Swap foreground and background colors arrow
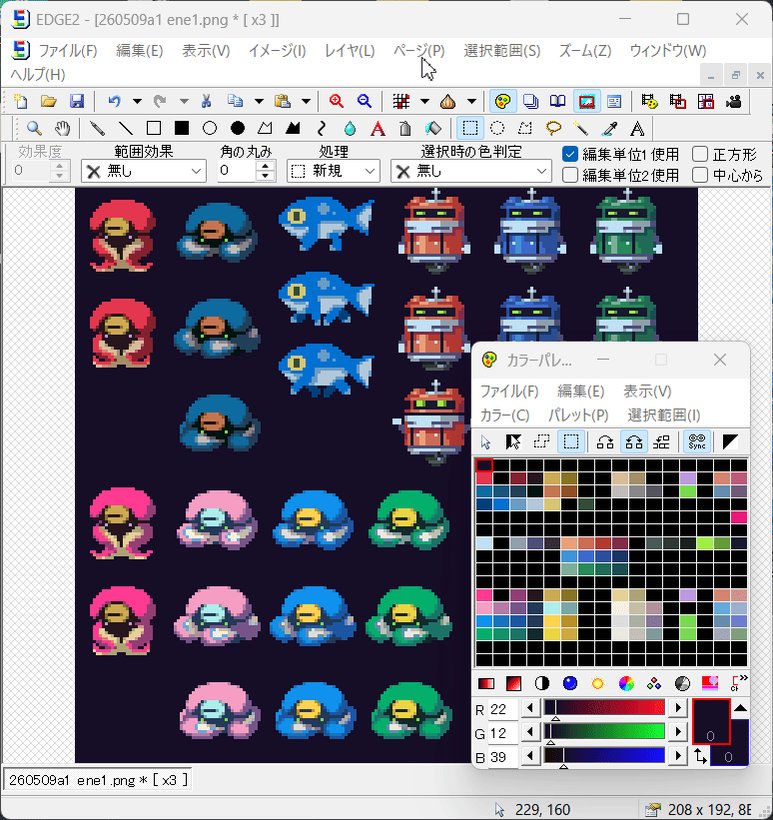773x820 pixels. (x=700, y=756)
